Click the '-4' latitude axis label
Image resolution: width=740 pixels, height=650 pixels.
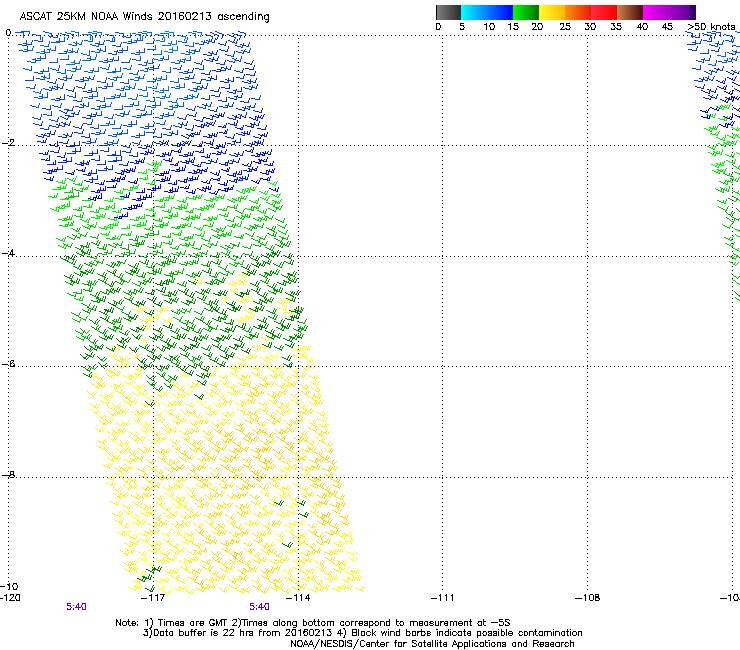(8, 253)
